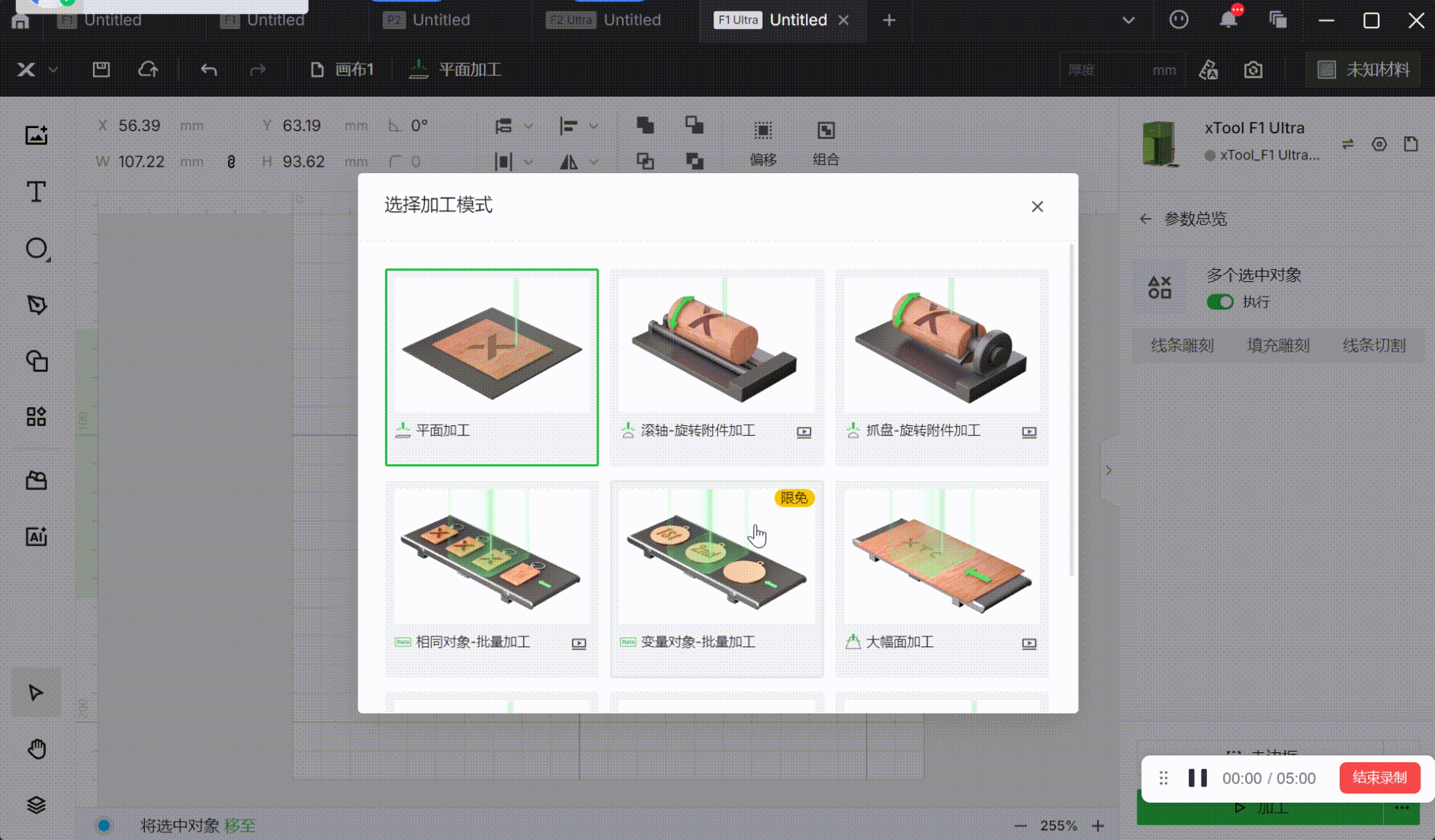
Task: Select the ellipse shape tool
Action: coord(36,248)
